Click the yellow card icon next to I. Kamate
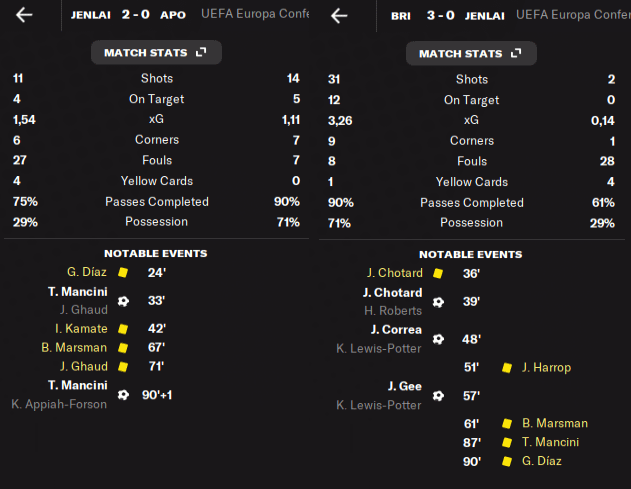Viewport: 631px width, 489px height. point(123,329)
